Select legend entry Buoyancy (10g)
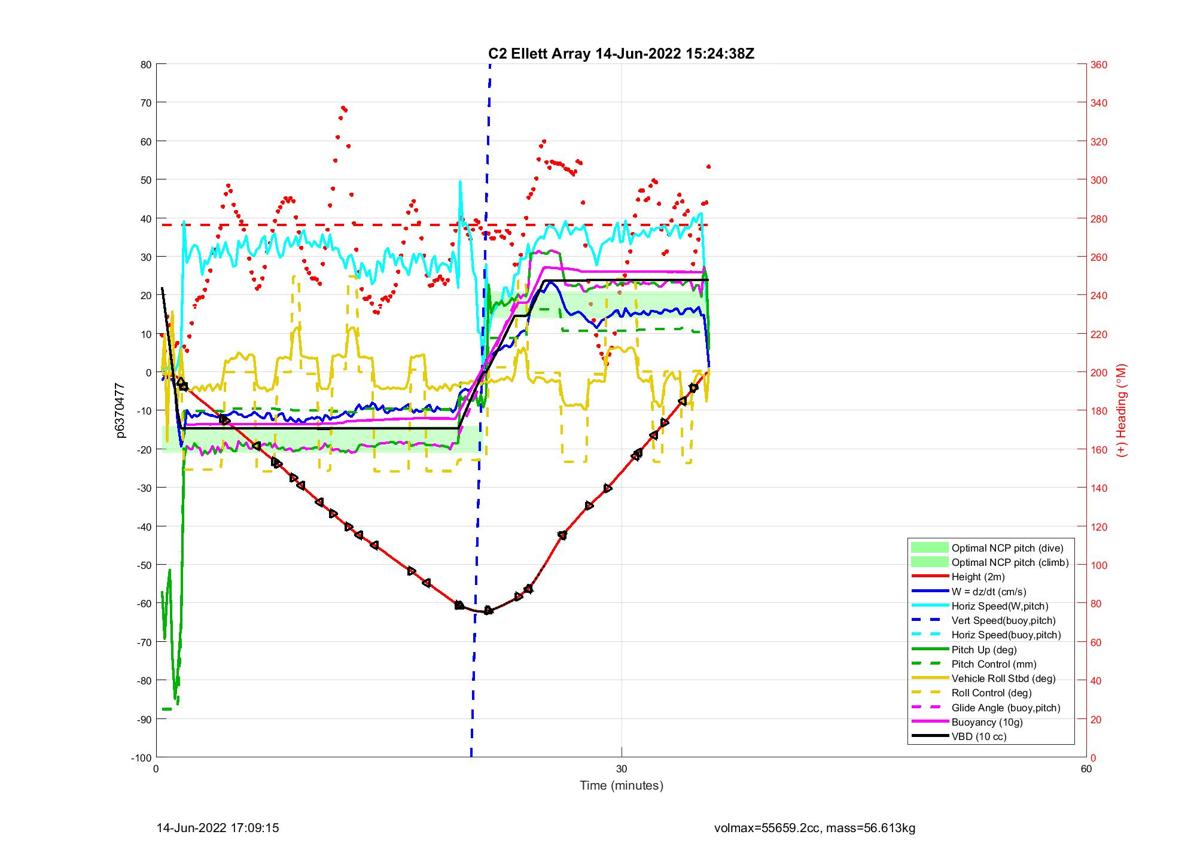This screenshot has width=1200, height=851. 988,722
